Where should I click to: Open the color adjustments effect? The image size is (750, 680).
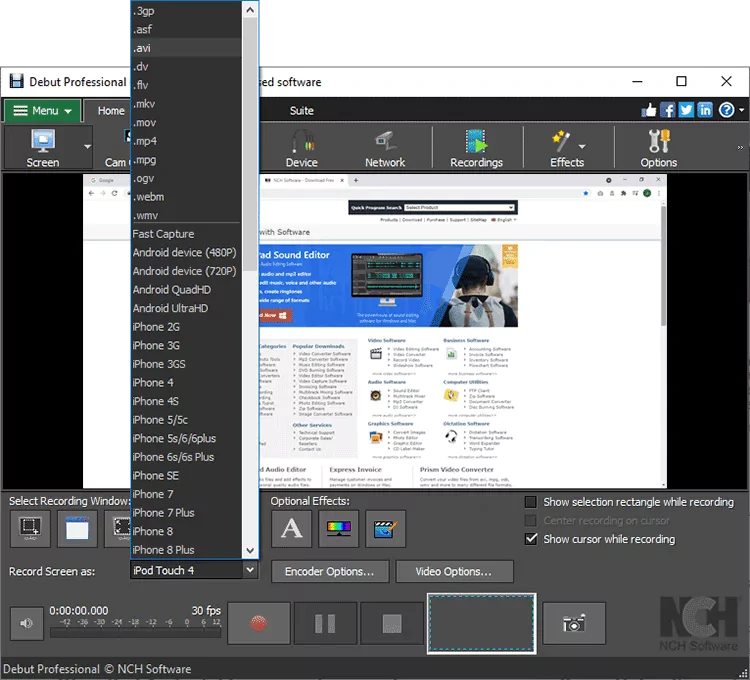pyautogui.click(x=338, y=529)
